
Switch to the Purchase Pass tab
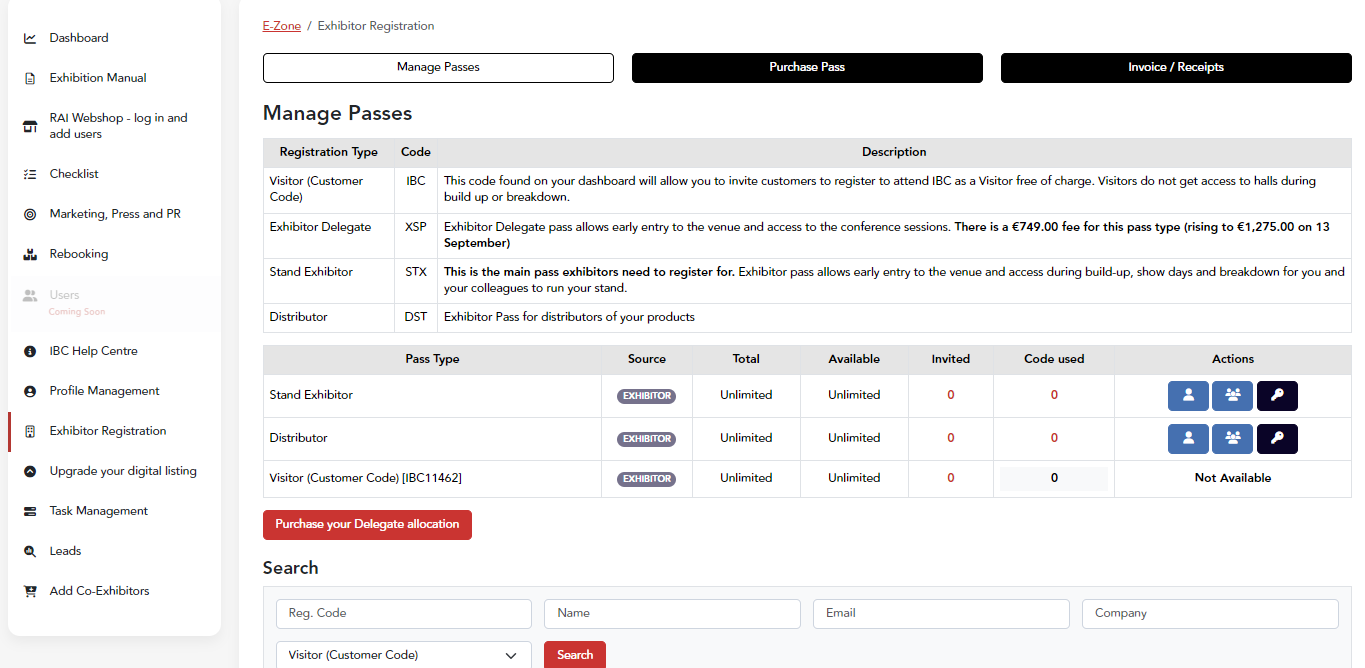pyautogui.click(x=806, y=67)
